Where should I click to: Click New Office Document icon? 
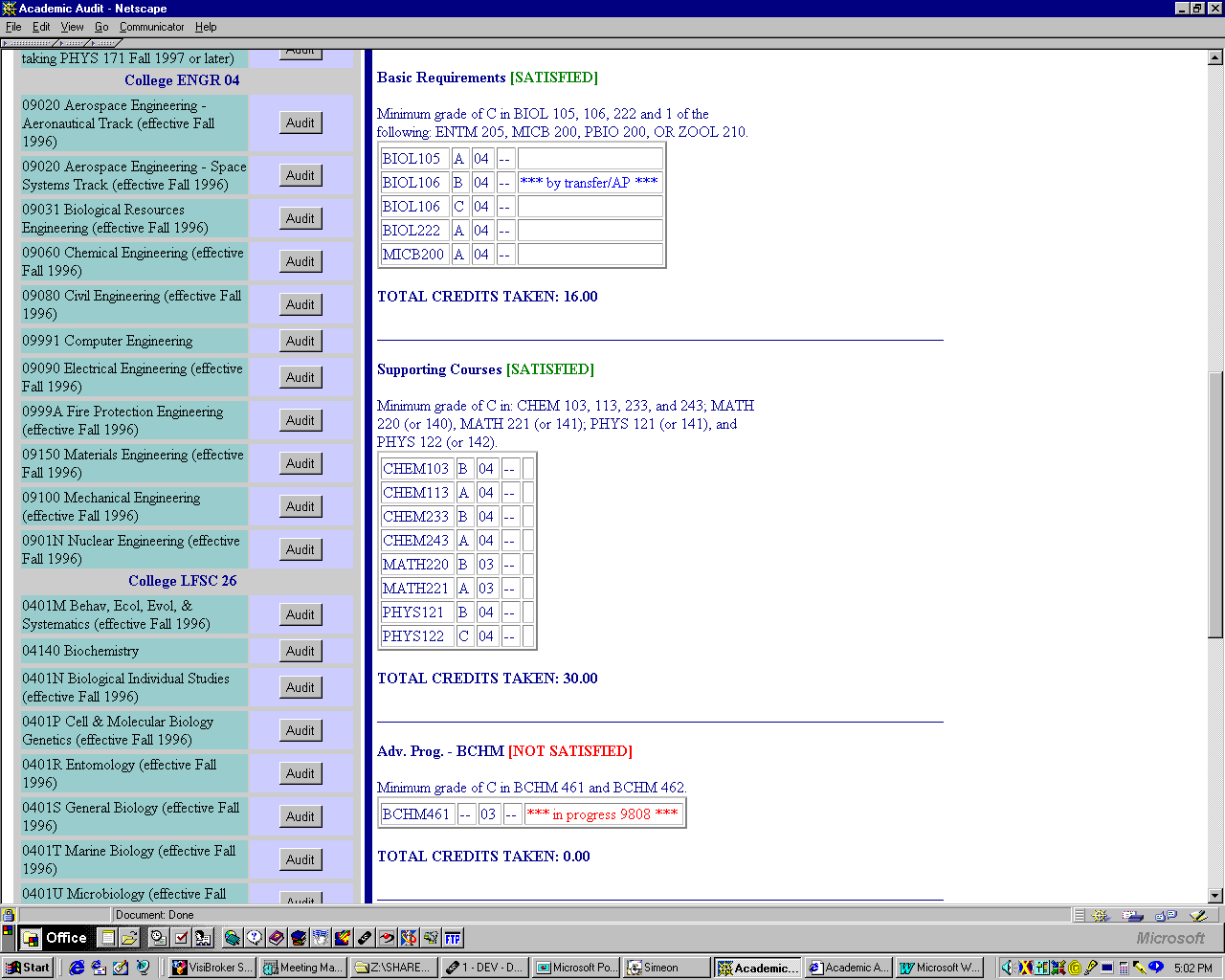108,938
